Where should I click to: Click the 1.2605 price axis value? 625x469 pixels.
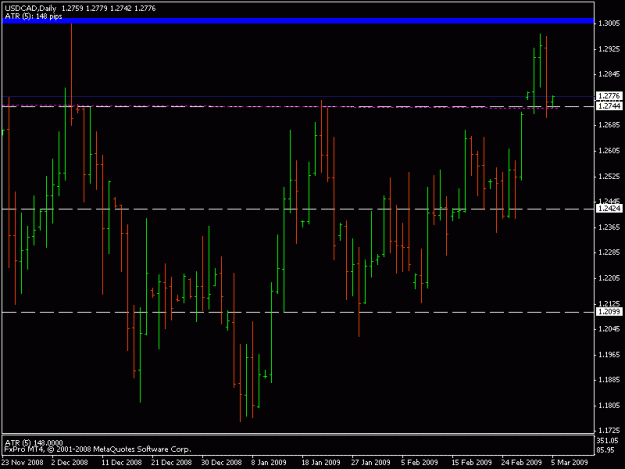[x=609, y=151]
